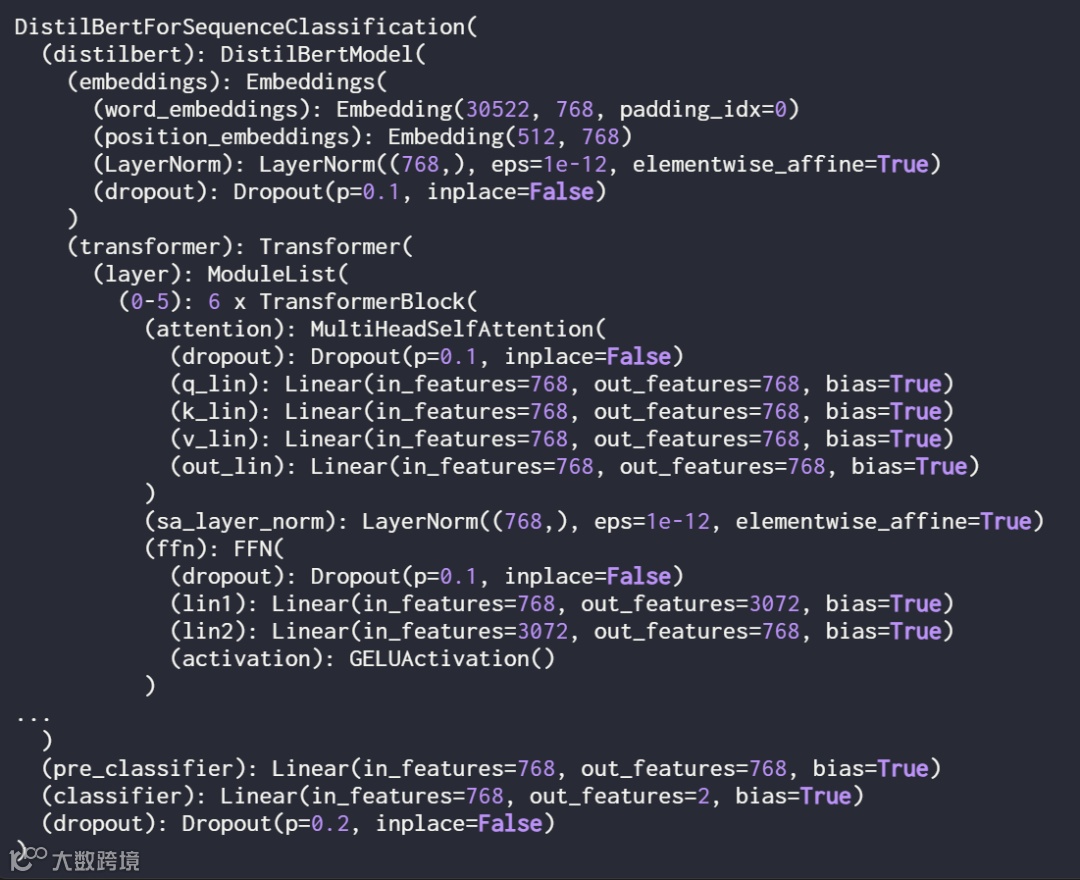The height and width of the screenshot is (880, 1080).
Task: Select the sa_layer_norm LayerNorm line
Action: (594, 521)
